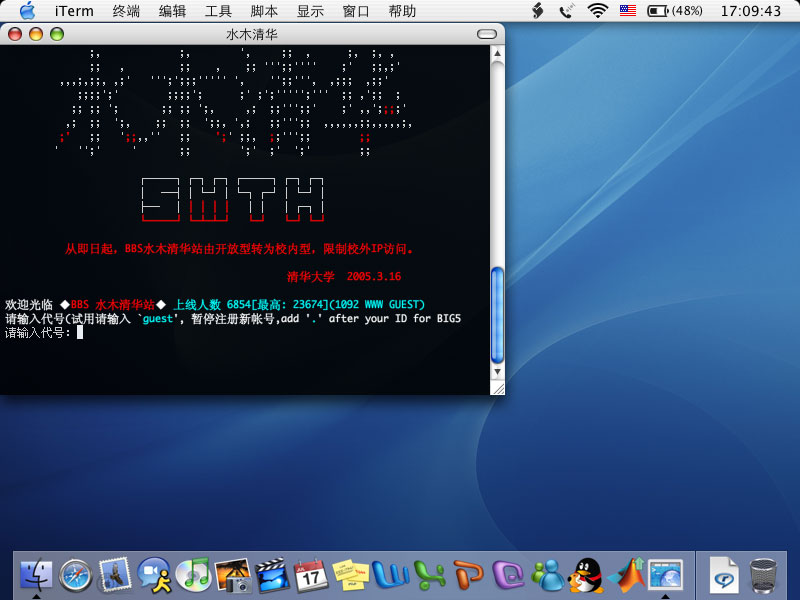This screenshot has height=600, width=800.
Task: Open the document icon beside Trash
Action: click(x=723, y=576)
